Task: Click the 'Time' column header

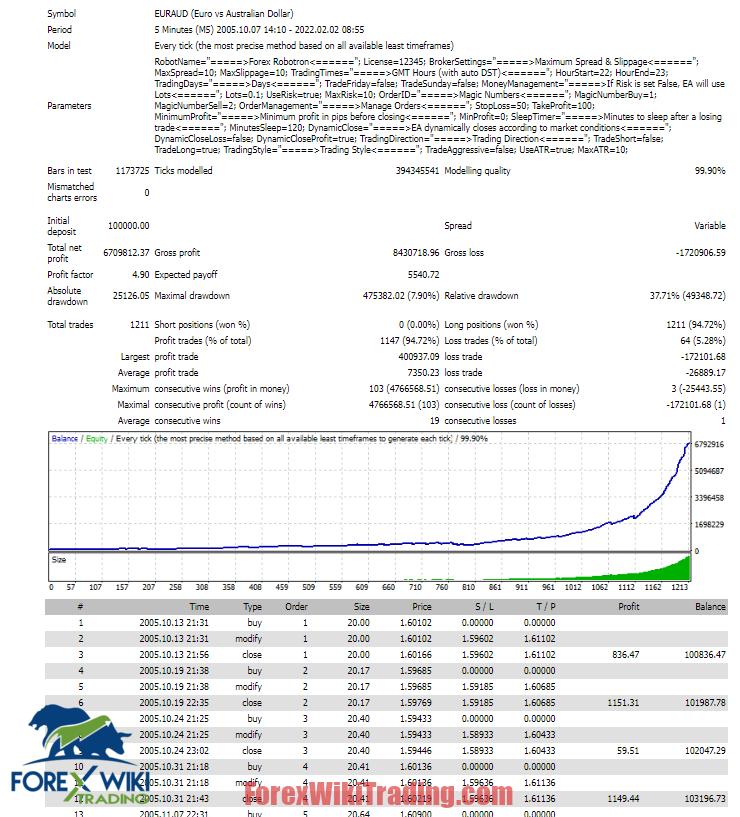Action: [199, 607]
